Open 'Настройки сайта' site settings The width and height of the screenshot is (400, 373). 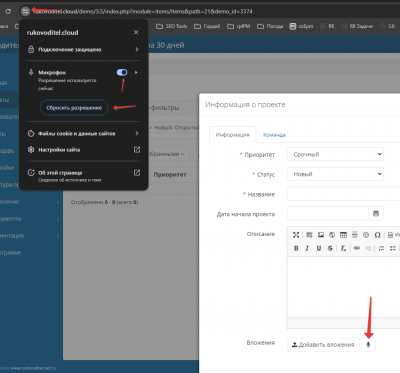click(x=83, y=150)
